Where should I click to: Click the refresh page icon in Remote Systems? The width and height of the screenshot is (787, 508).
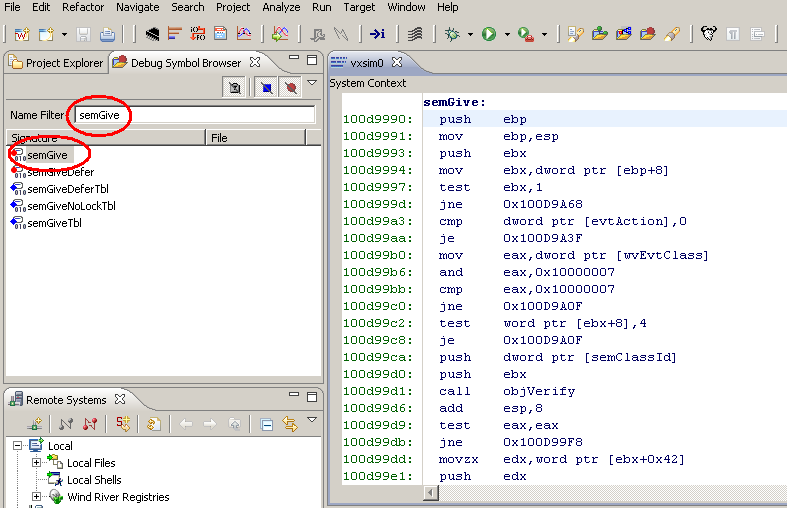click(x=154, y=424)
